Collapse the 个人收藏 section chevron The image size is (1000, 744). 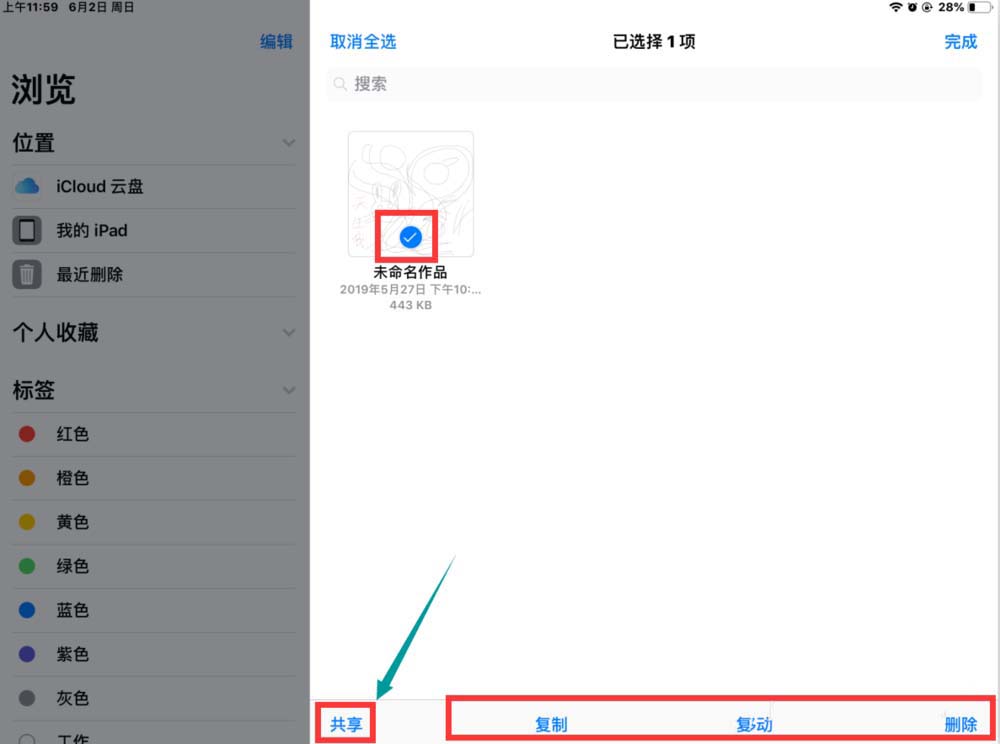coord(289,333)
